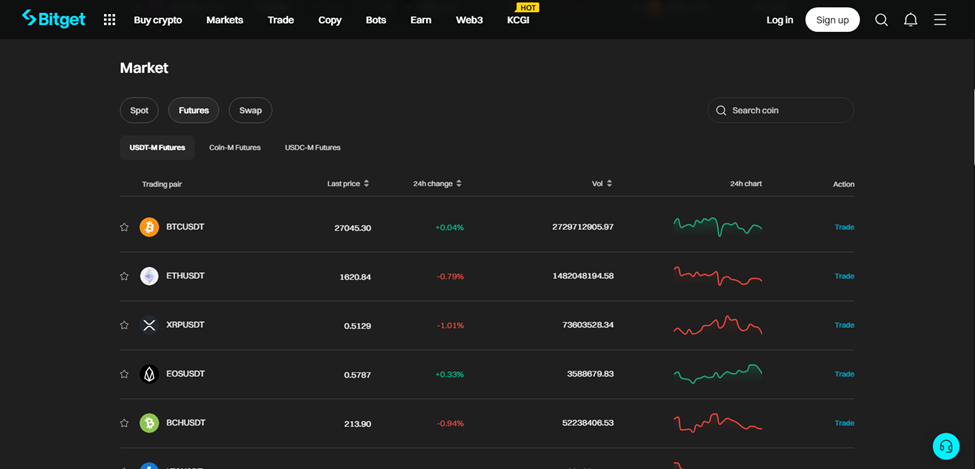Select USDT-M Futures tab

pos(157,147)
